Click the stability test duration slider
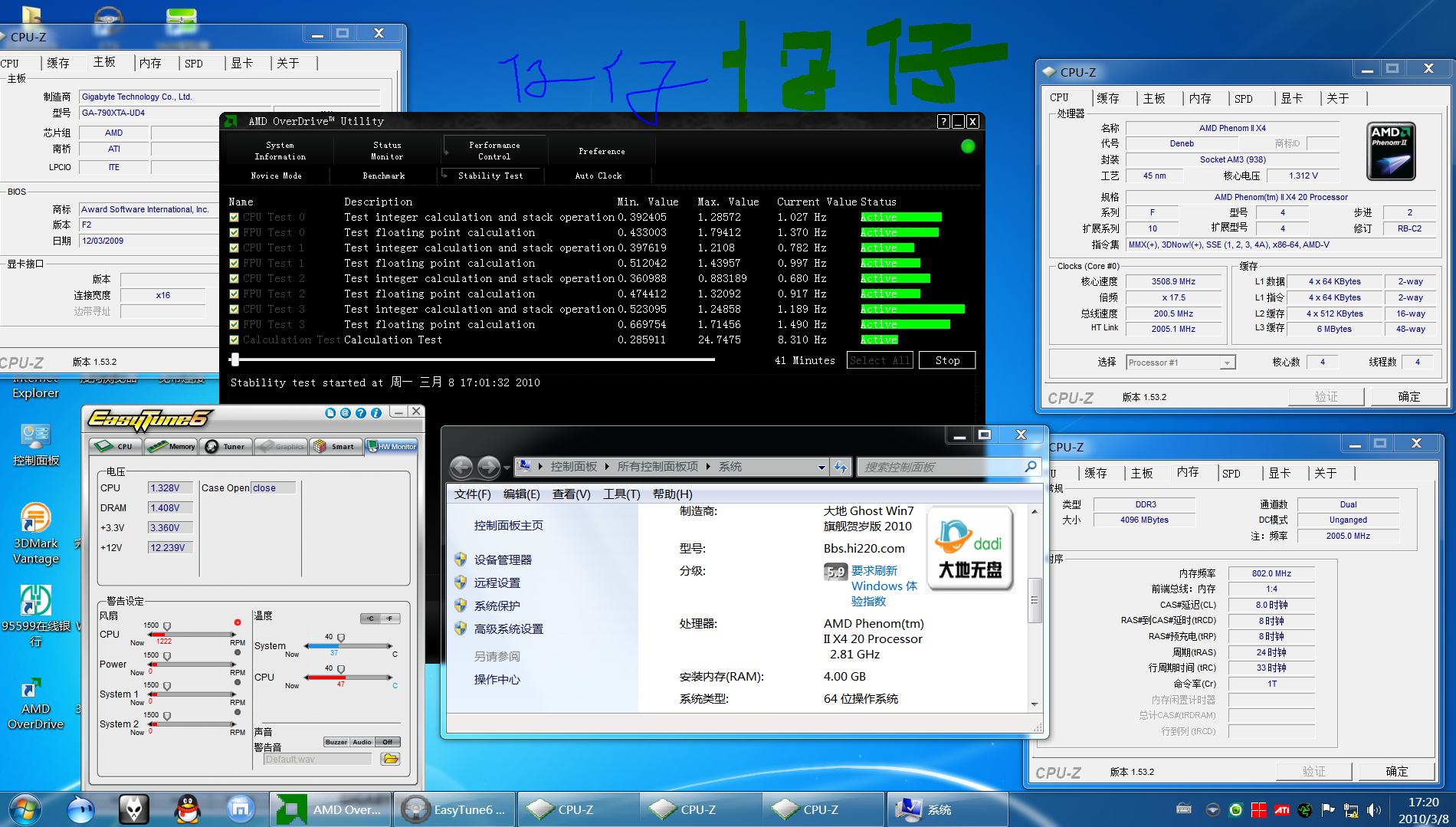Screen dimensions: 1456x827 pos(235,359)
